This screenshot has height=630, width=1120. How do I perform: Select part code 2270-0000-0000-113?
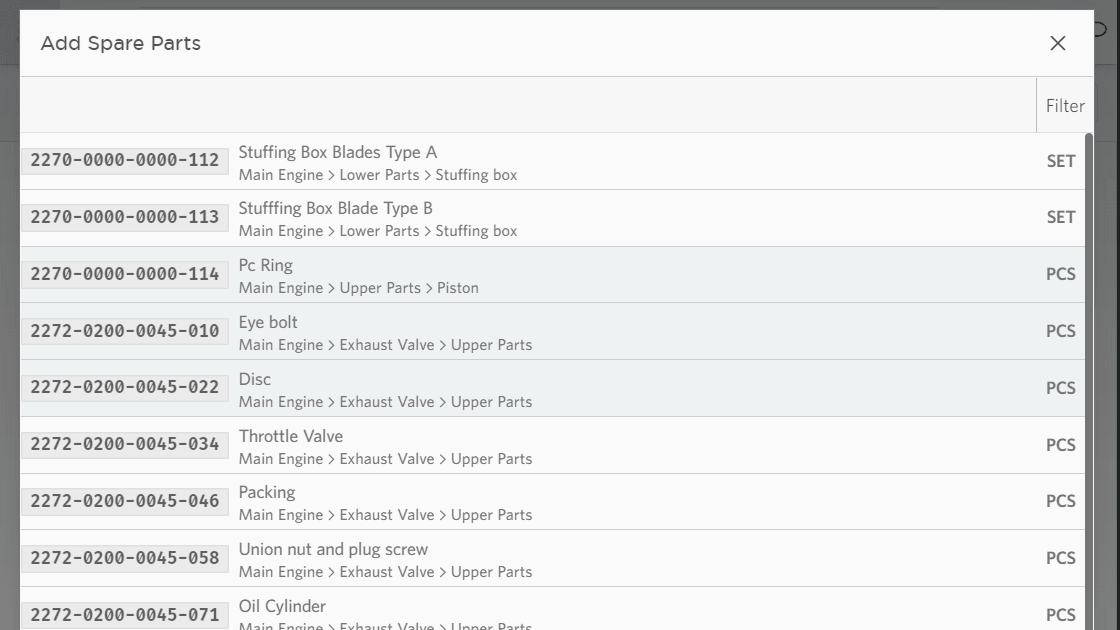[x=124, y=217]
